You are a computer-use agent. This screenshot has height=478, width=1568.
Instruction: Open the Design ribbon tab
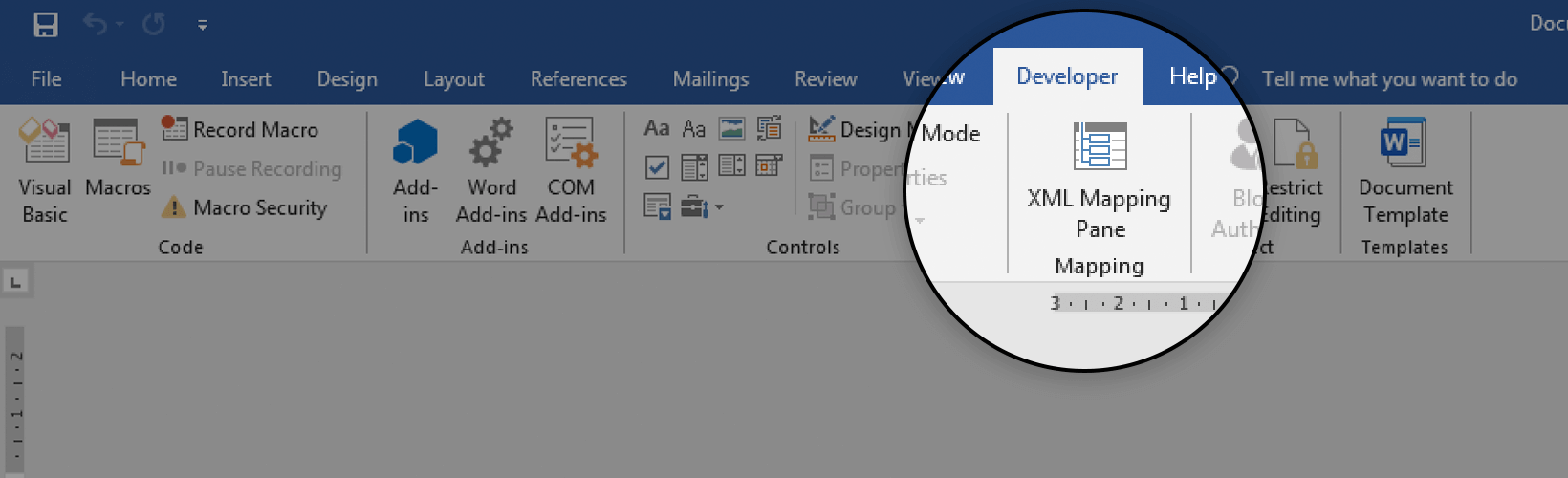coord(347,79)
